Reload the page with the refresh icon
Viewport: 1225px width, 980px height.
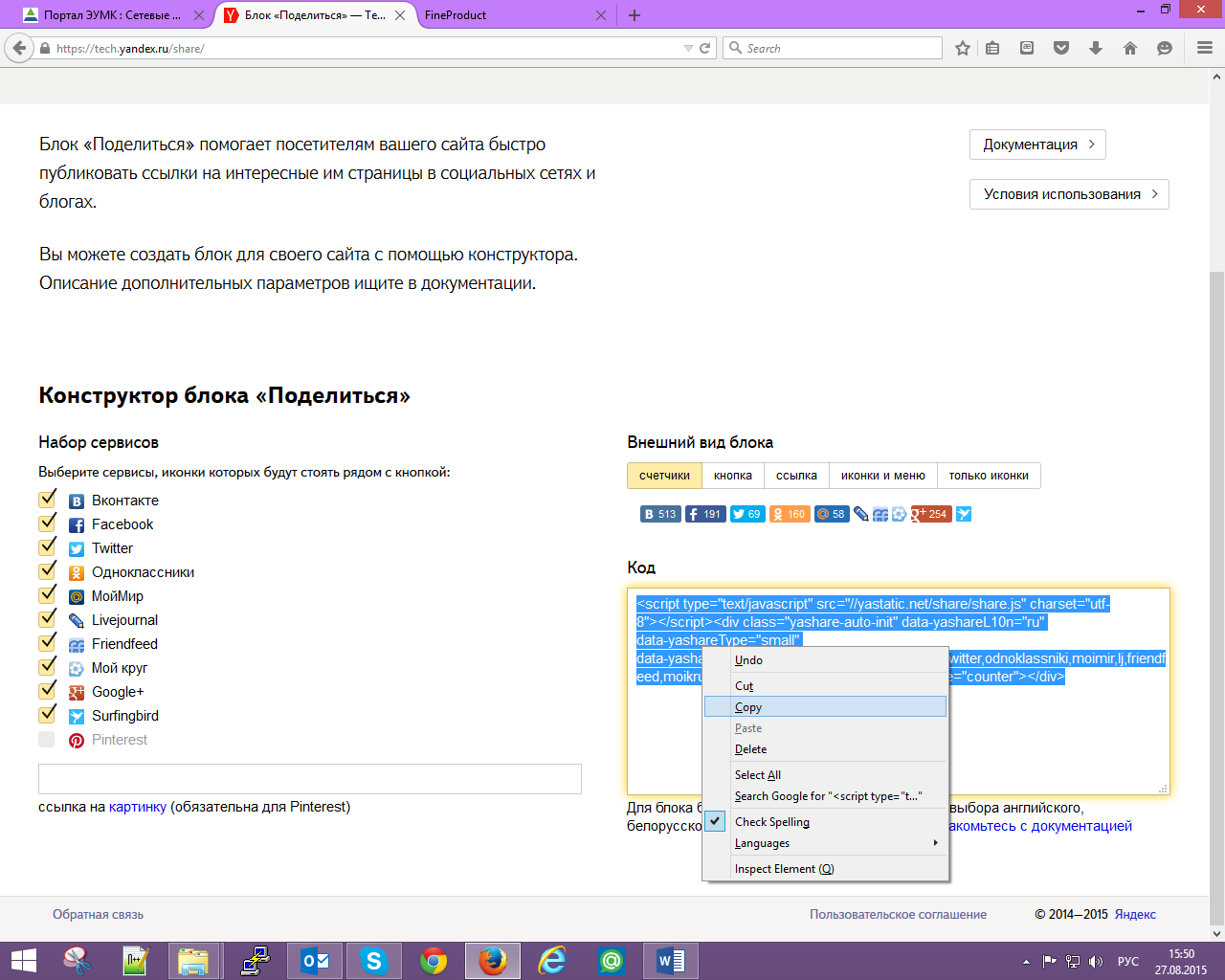[705, 48]
